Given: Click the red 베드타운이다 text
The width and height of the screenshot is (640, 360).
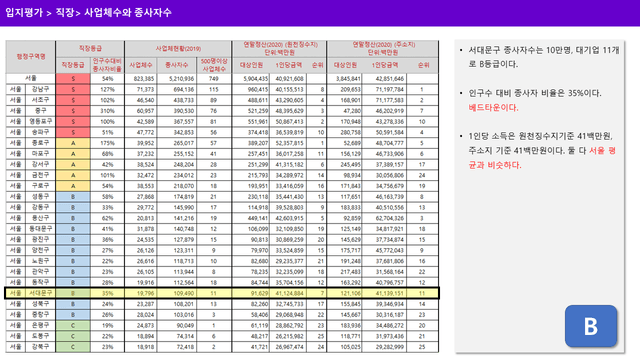Looking at the screenshot, I should pyautogui.click(x=493, y=108).
